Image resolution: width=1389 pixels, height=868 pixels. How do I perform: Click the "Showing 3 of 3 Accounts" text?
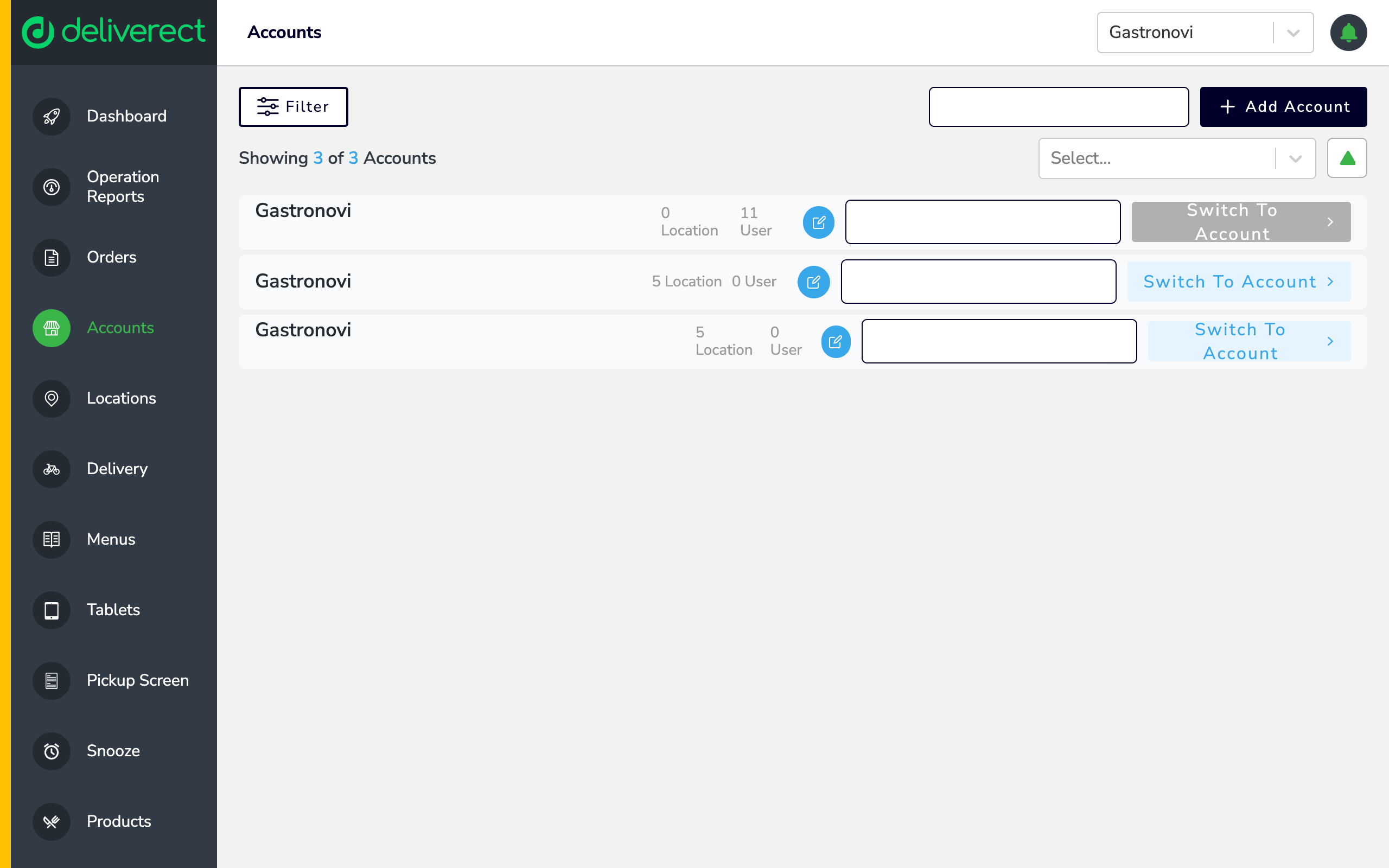337,158
